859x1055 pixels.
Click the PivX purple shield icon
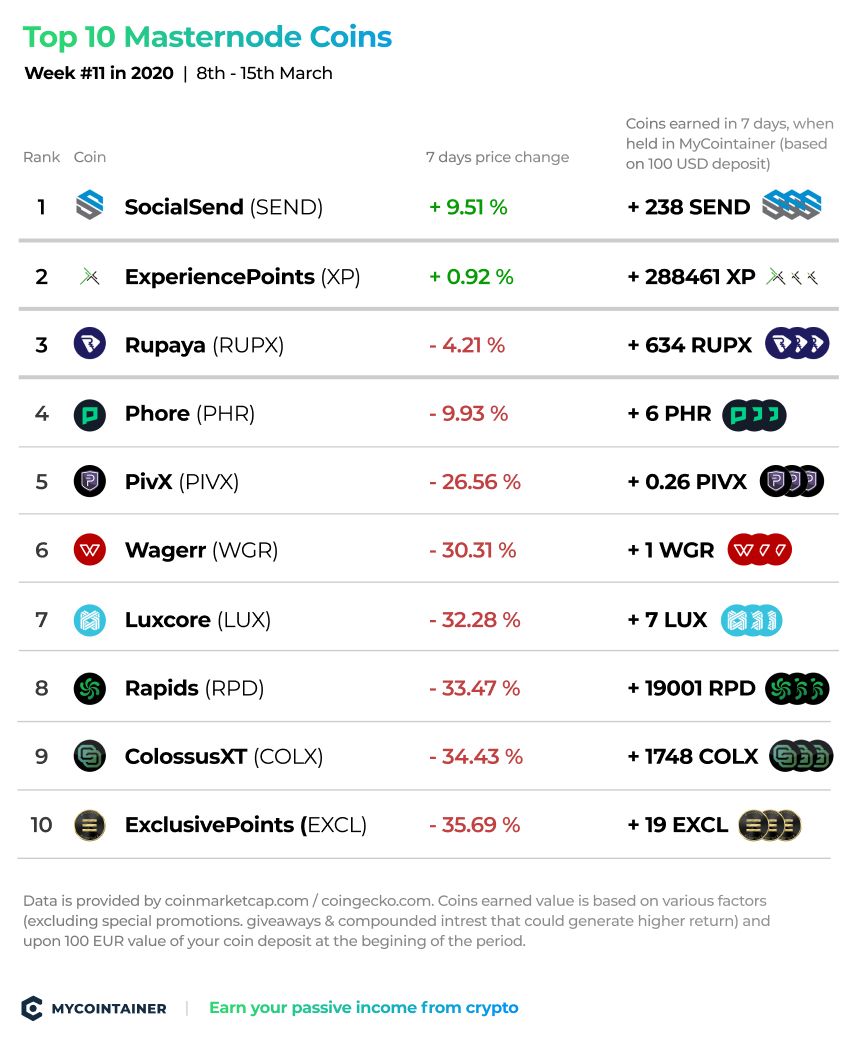pos(89,481)
